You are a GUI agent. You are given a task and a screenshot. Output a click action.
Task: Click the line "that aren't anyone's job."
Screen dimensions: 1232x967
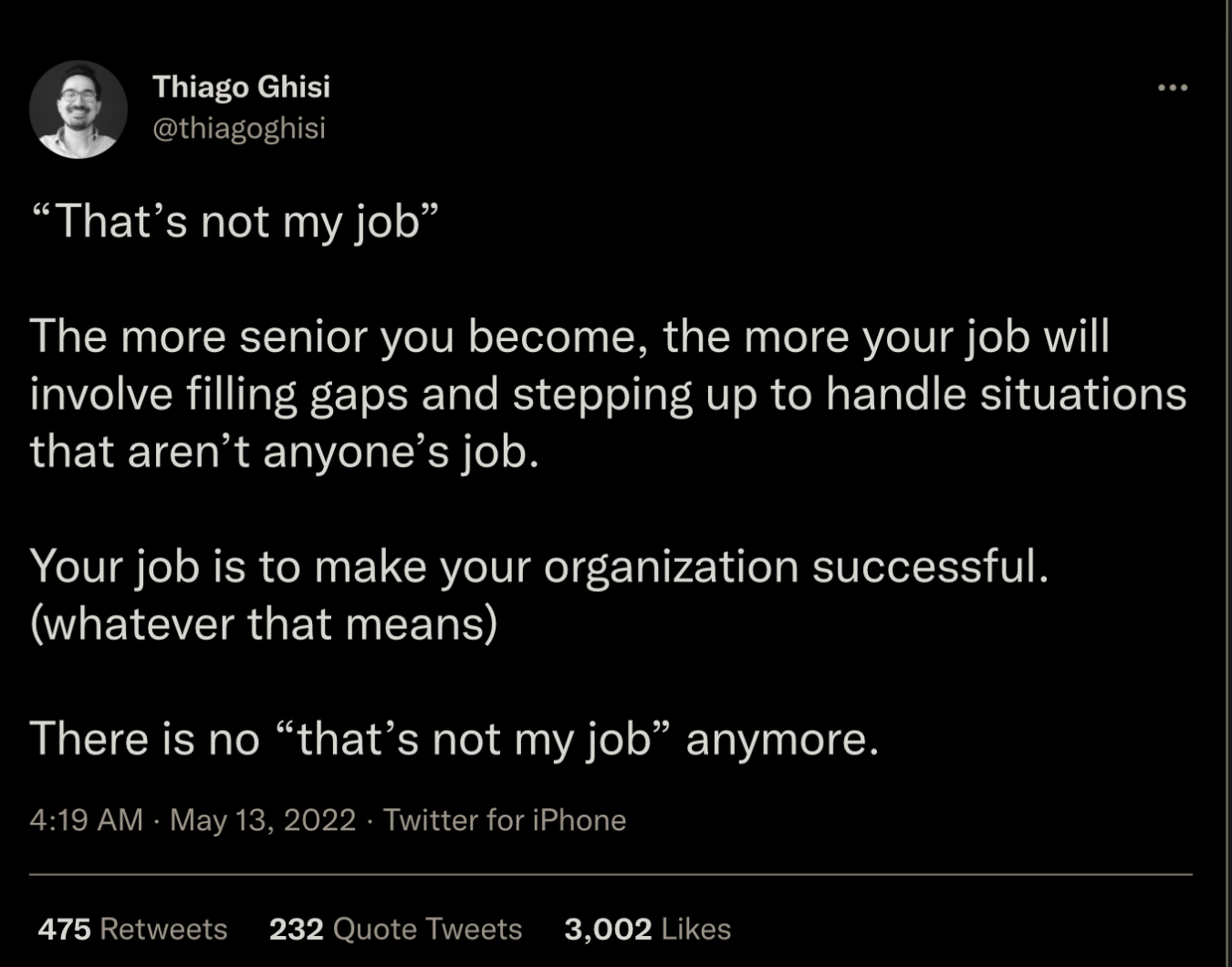point(285,451)
